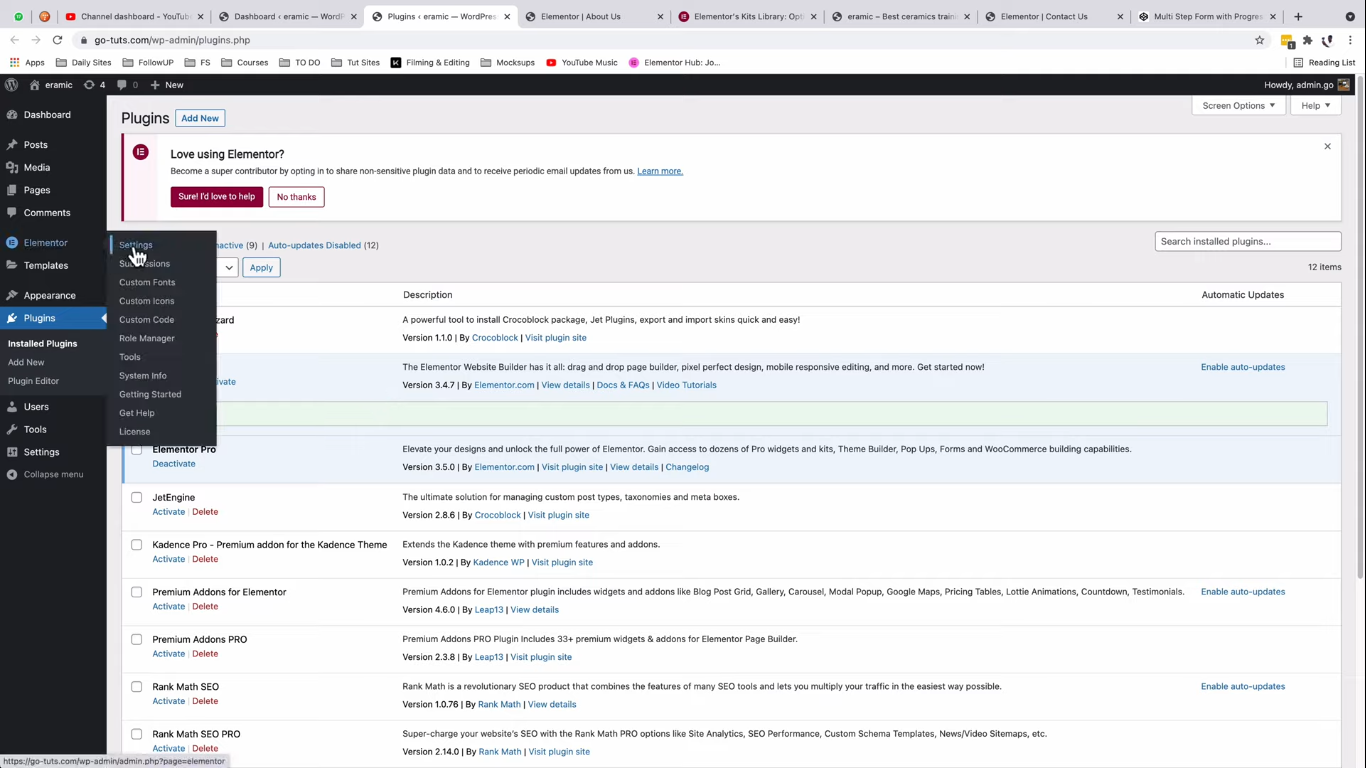Choose License in the Elementor flyout
This screenshot has width=1366, height=768.
(135, 432)
